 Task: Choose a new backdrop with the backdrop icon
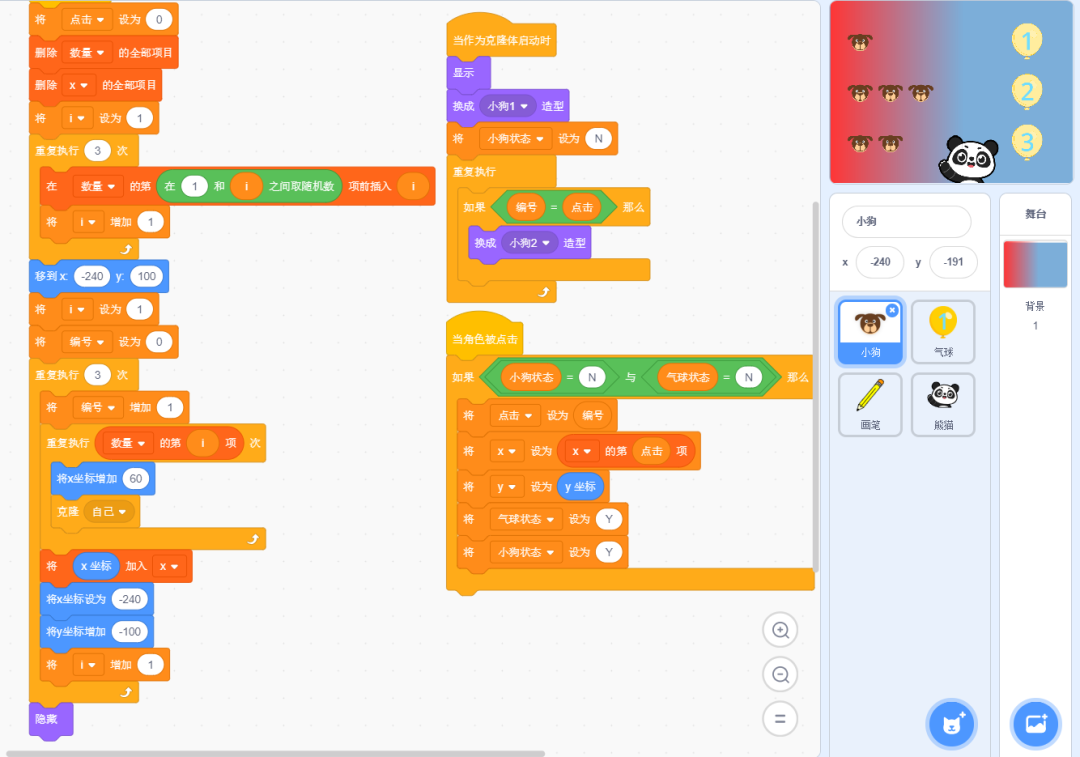(1035, 724)
